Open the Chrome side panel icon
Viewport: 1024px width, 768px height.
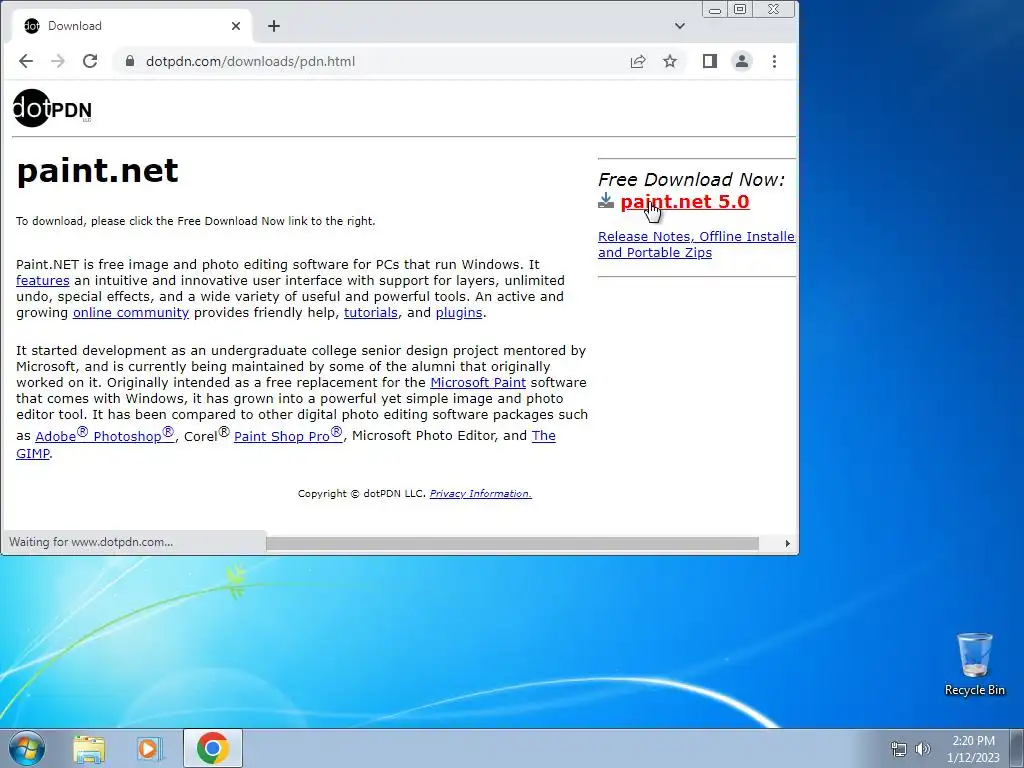point(710,61)
